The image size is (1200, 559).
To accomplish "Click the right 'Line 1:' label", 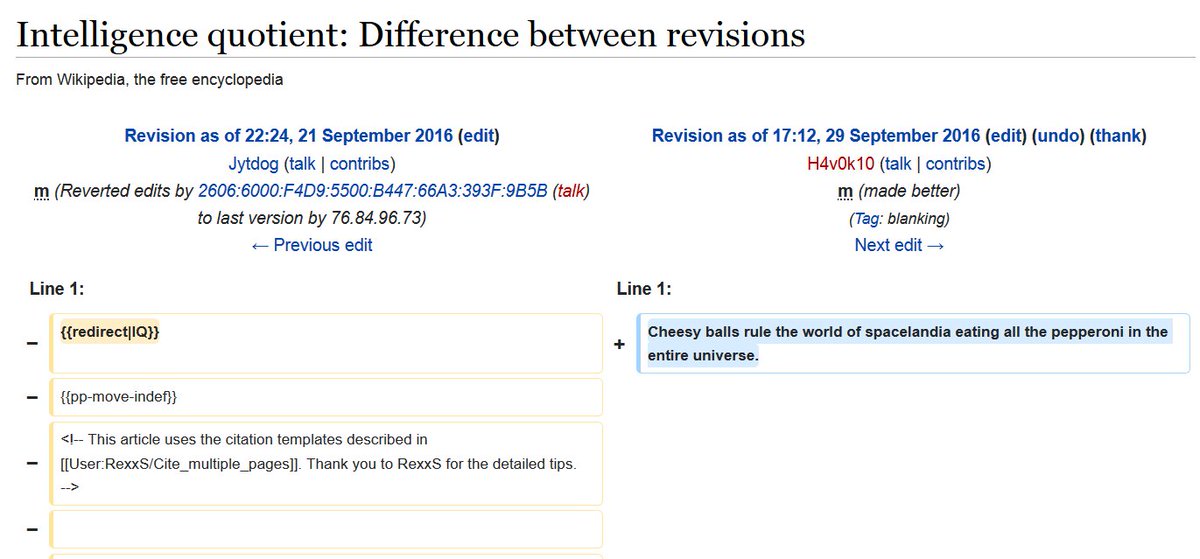I will (644, 289).
